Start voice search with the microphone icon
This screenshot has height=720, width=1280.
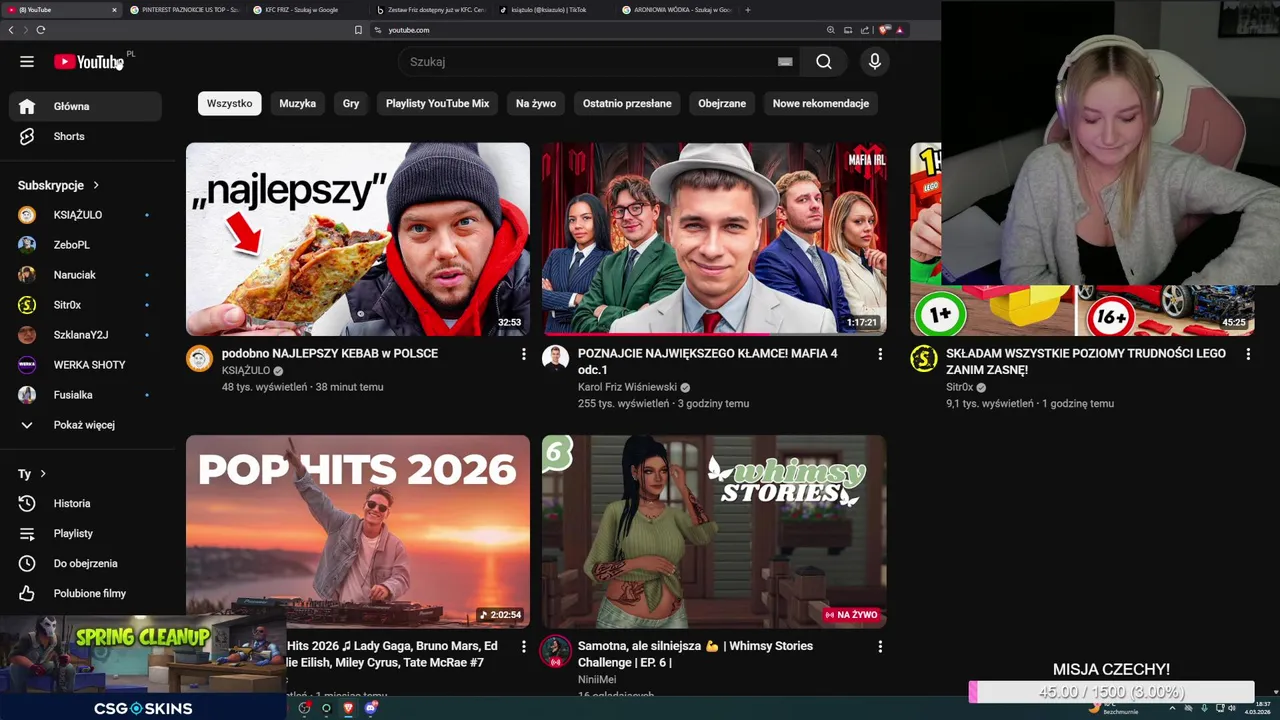pos(874,62)
